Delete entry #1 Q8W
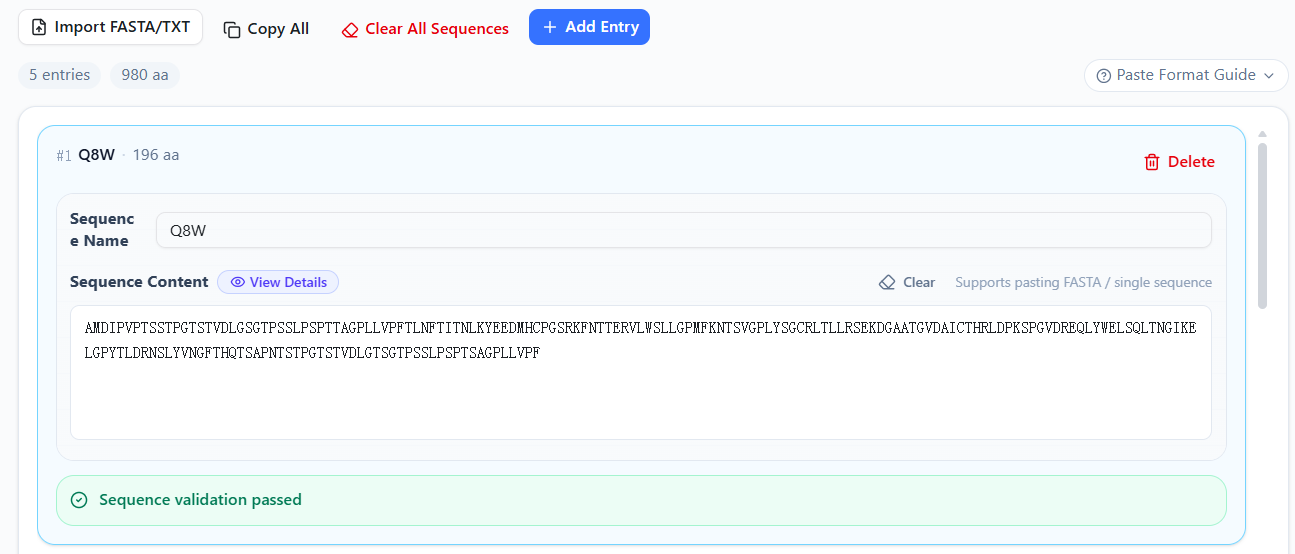This screenshot has height=554, width=1295. (x=1180, y=162)
